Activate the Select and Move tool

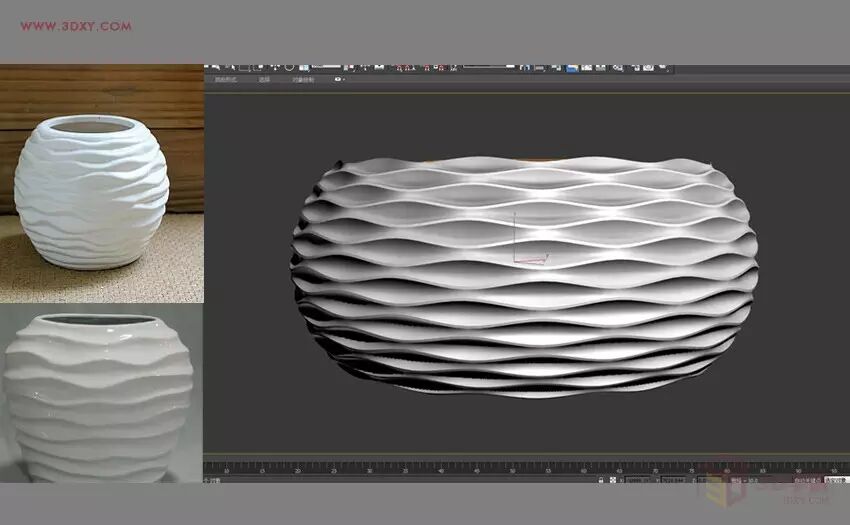[x=276, y=67]
